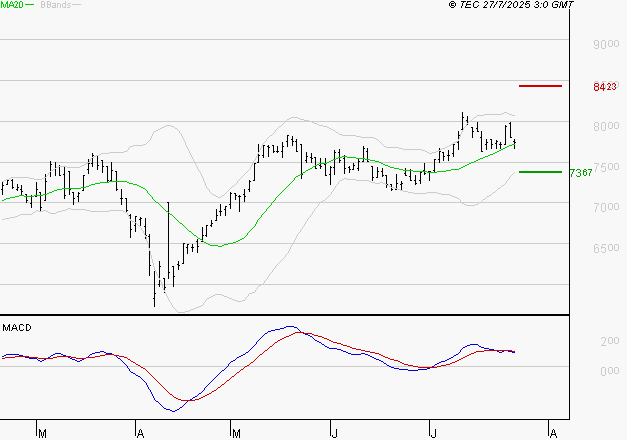Click the 6500 price axis label
The image size is (627, 440).
click(x=605, y=249)
